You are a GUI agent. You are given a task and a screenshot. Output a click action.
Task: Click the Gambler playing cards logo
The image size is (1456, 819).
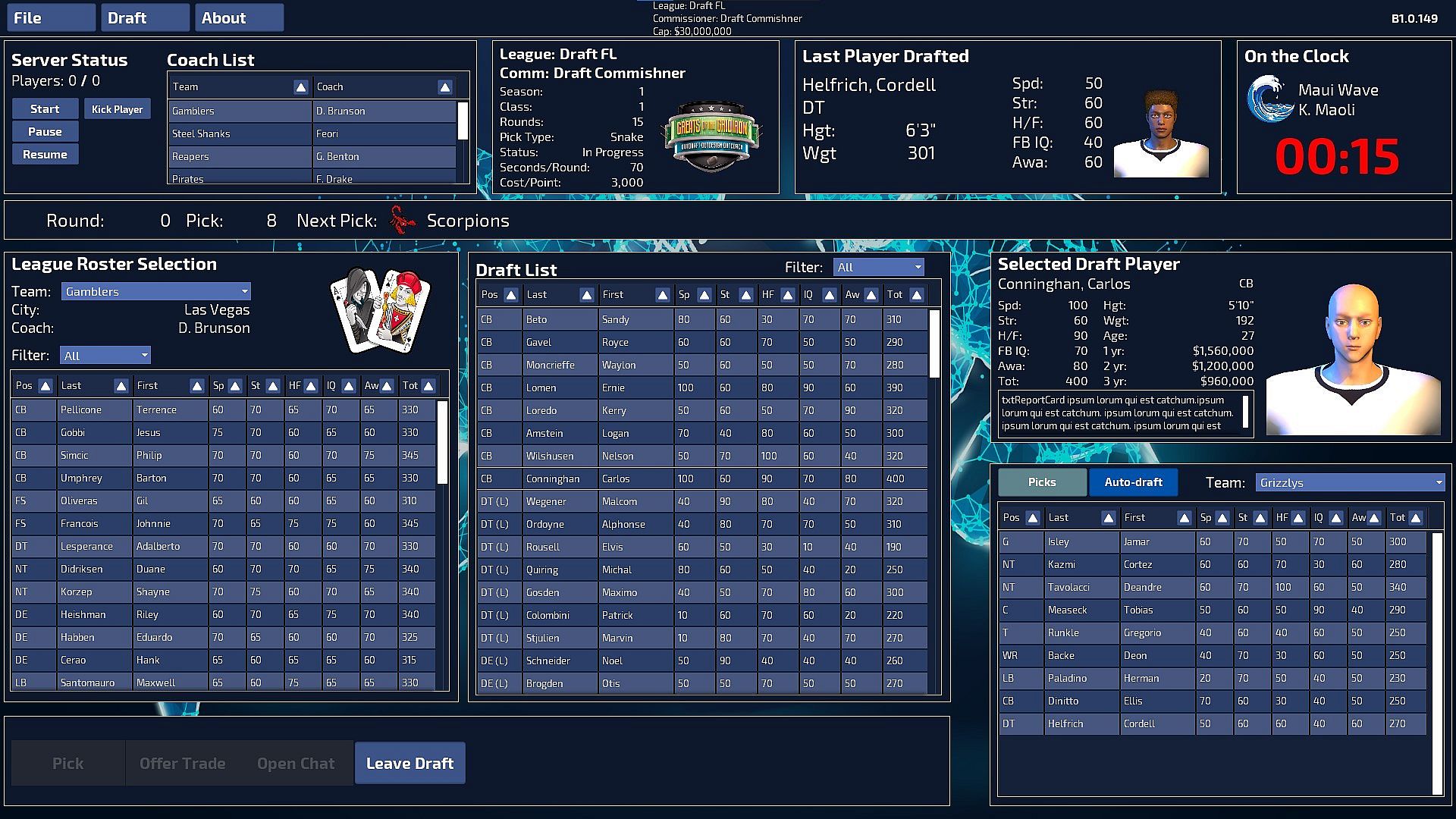(381, 309)
